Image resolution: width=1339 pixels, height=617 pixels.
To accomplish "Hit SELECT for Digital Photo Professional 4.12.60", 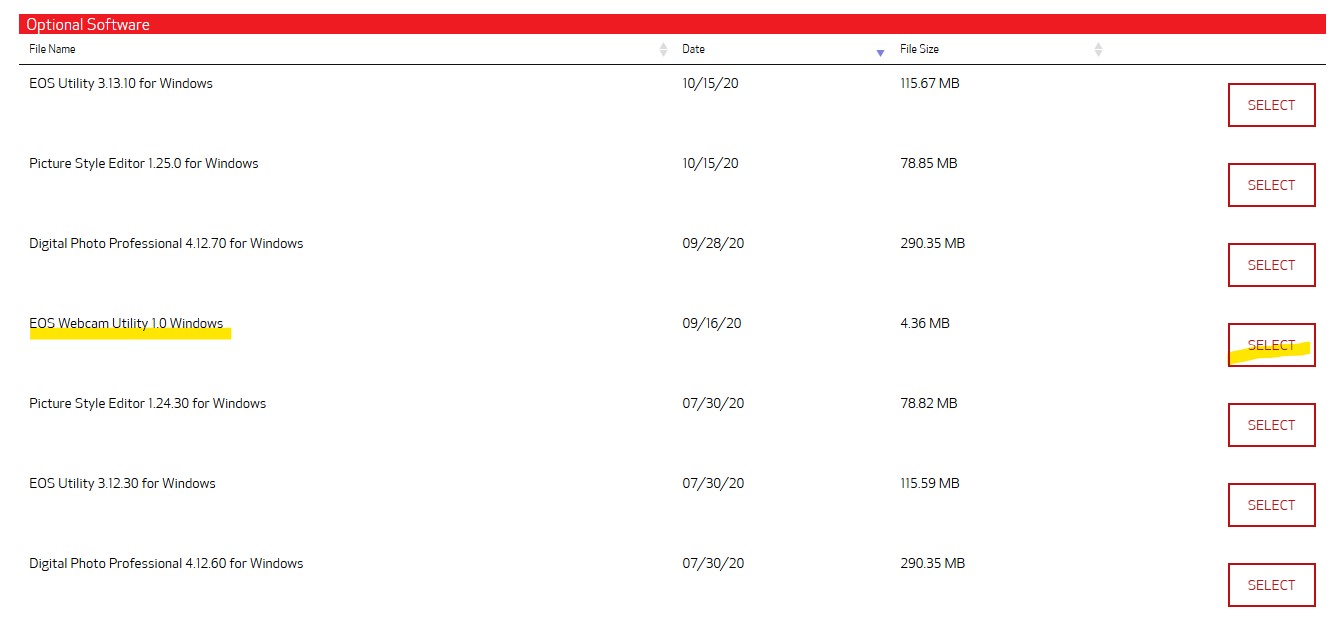I will tap(1271, 585).
